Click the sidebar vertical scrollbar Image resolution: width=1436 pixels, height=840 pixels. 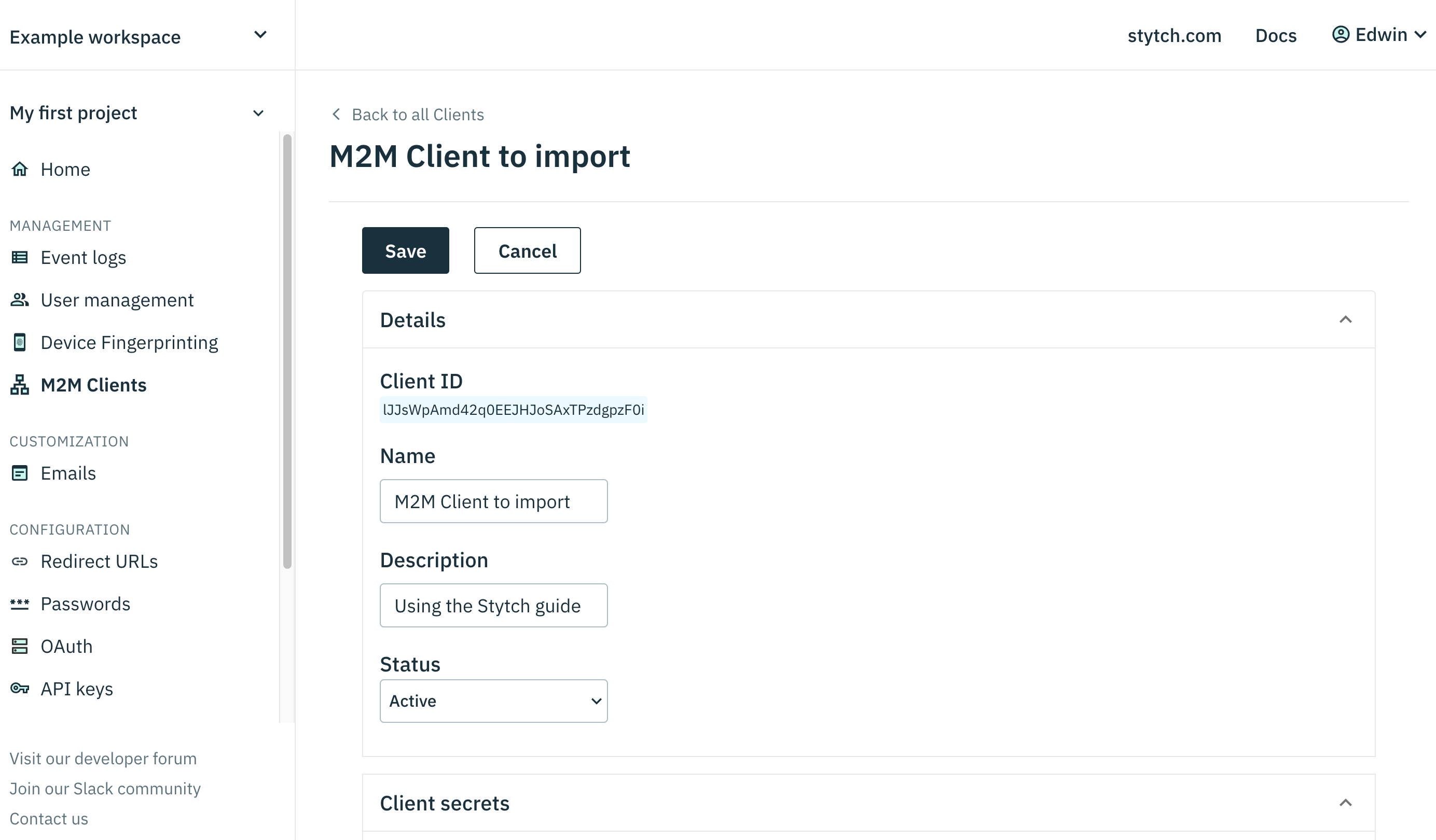click(x=287, y=352)
